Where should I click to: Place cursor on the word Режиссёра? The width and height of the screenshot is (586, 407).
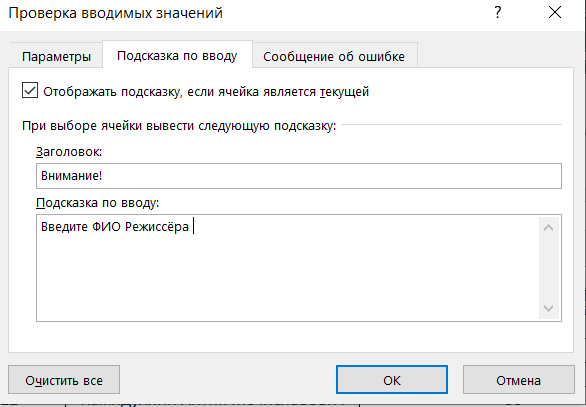157,227
